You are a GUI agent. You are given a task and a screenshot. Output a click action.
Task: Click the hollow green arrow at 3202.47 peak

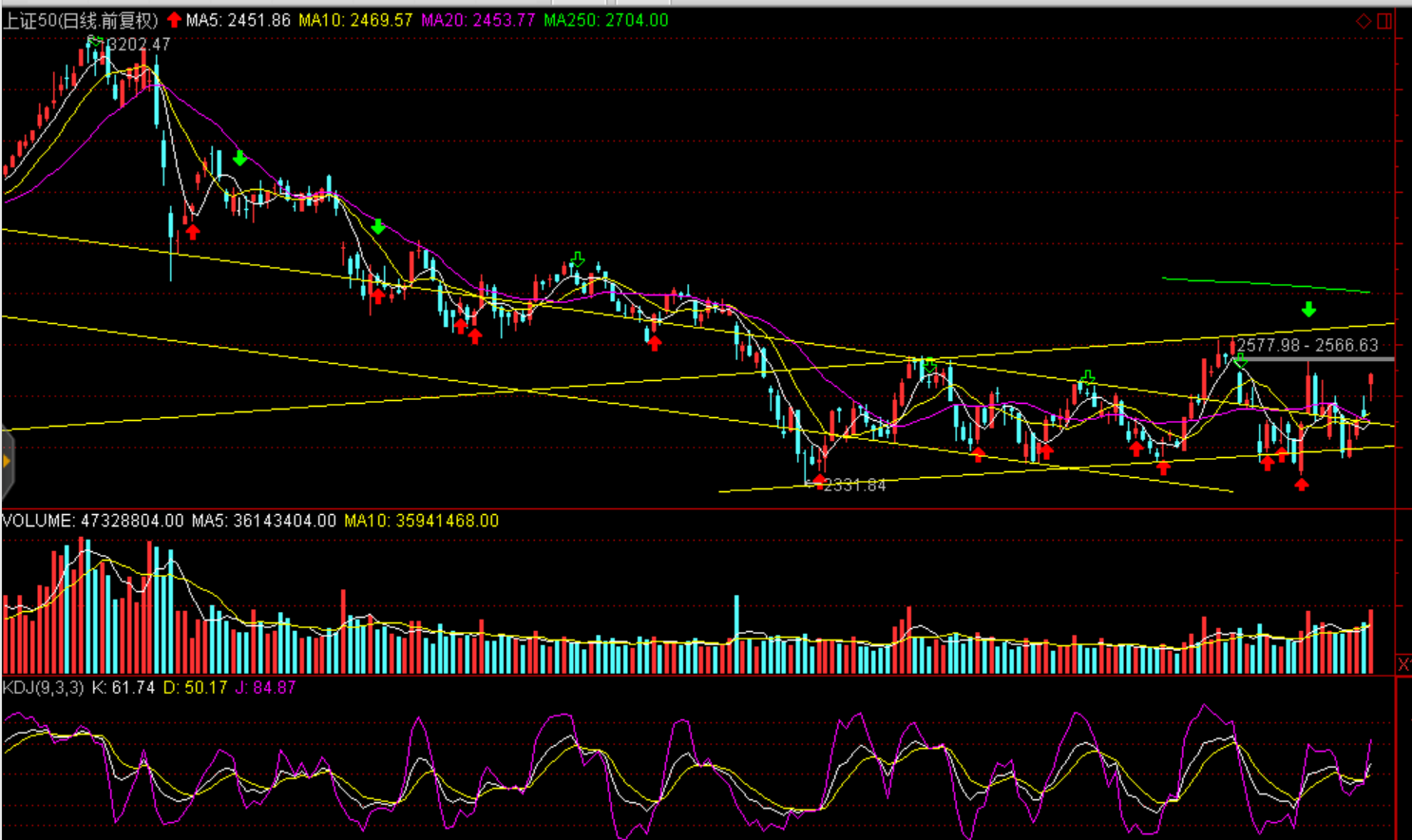coord(94,41)
